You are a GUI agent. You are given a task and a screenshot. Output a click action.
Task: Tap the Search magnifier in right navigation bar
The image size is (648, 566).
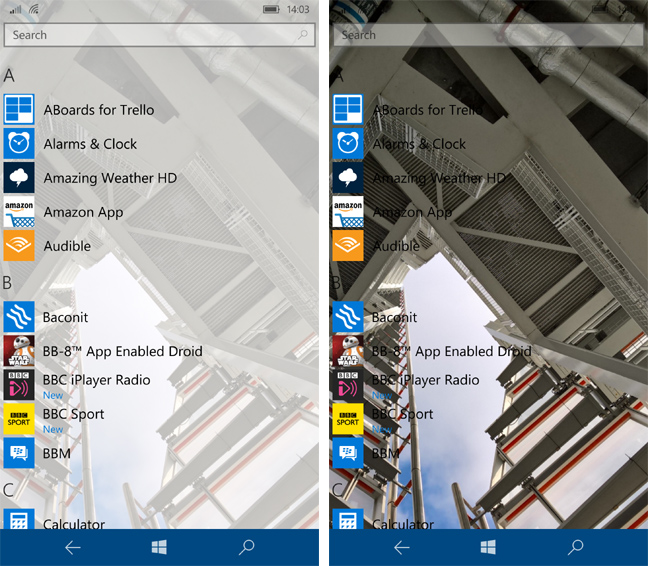[576, 547]
